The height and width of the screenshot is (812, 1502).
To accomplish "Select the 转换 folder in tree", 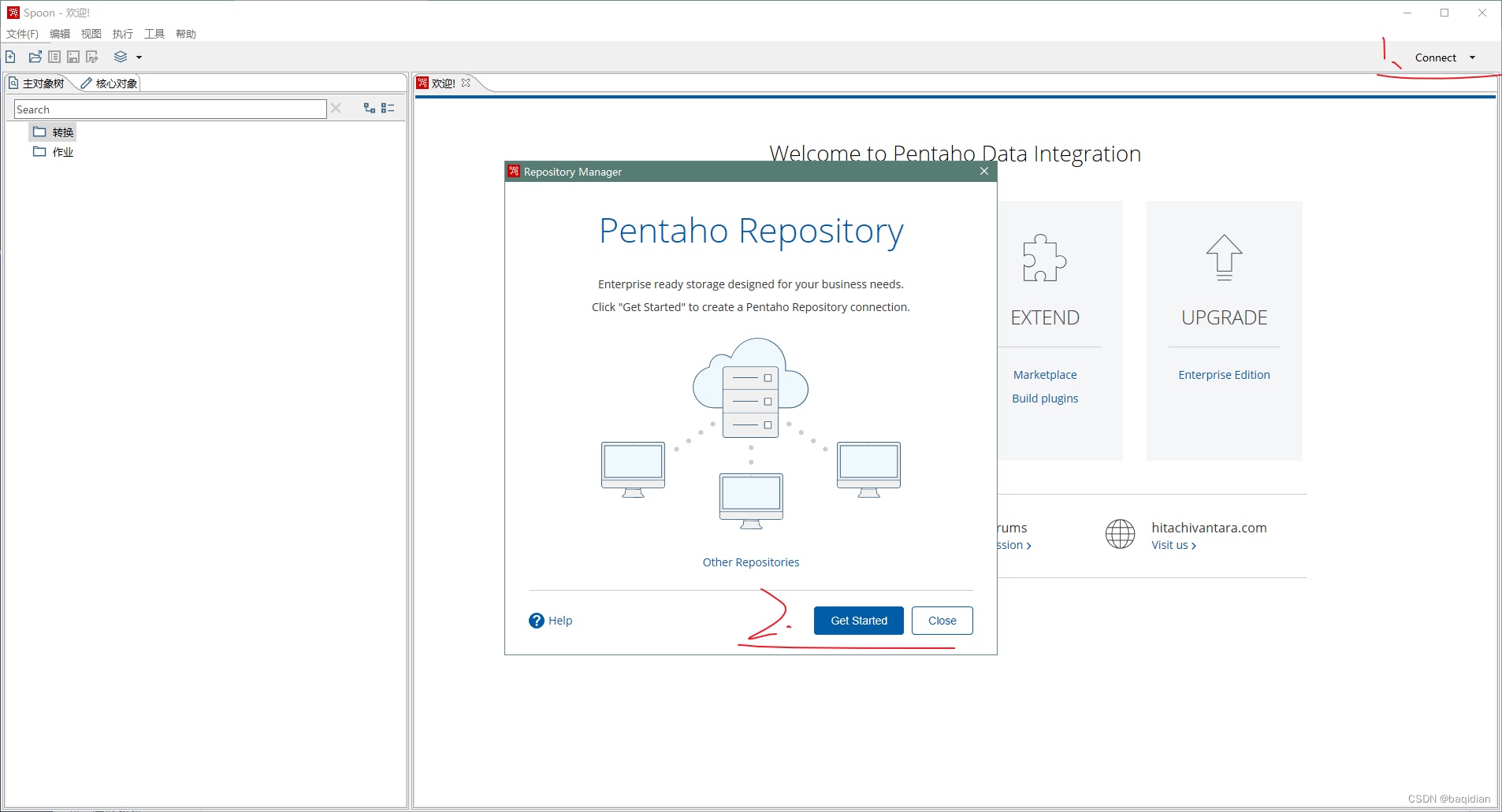I will pyautogui.click(x=54, y=132).
